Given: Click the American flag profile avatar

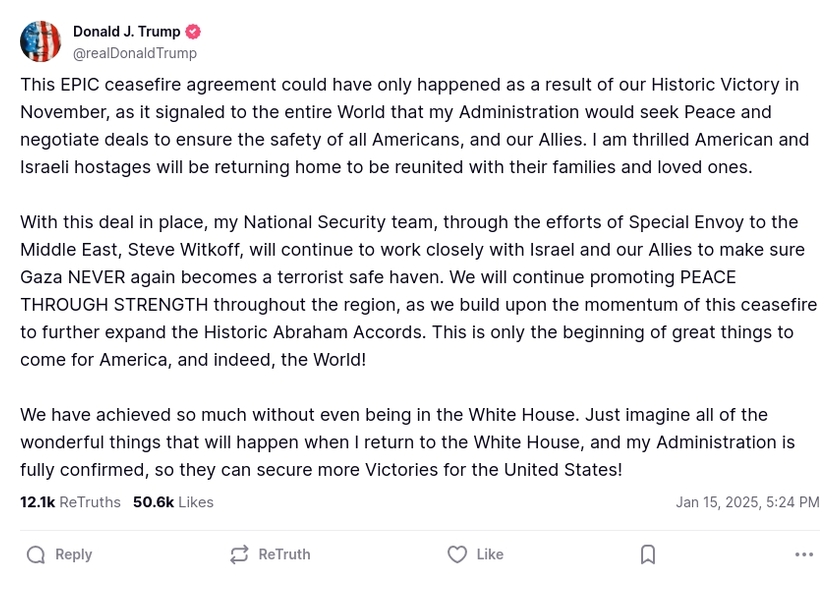Looking at the screenshot, I should (x=40, y=41).
